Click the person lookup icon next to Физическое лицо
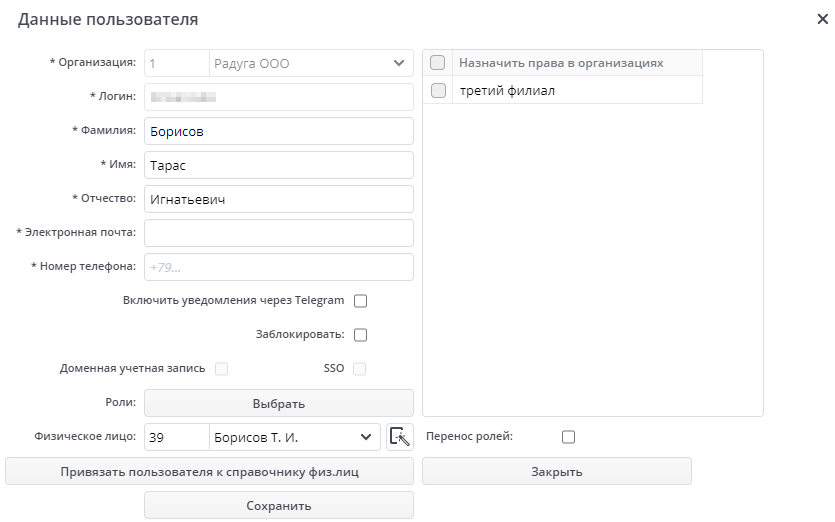The height and width of the screenshot is (522, 835). (x=400, y=437)
